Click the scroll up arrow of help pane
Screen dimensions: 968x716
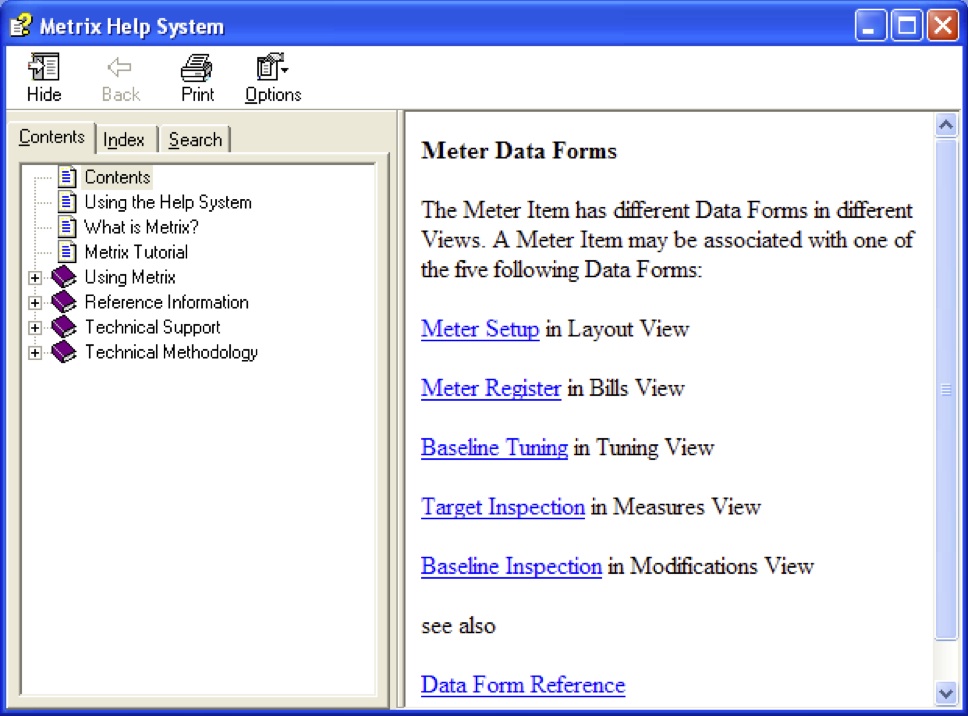pos(946,125)
